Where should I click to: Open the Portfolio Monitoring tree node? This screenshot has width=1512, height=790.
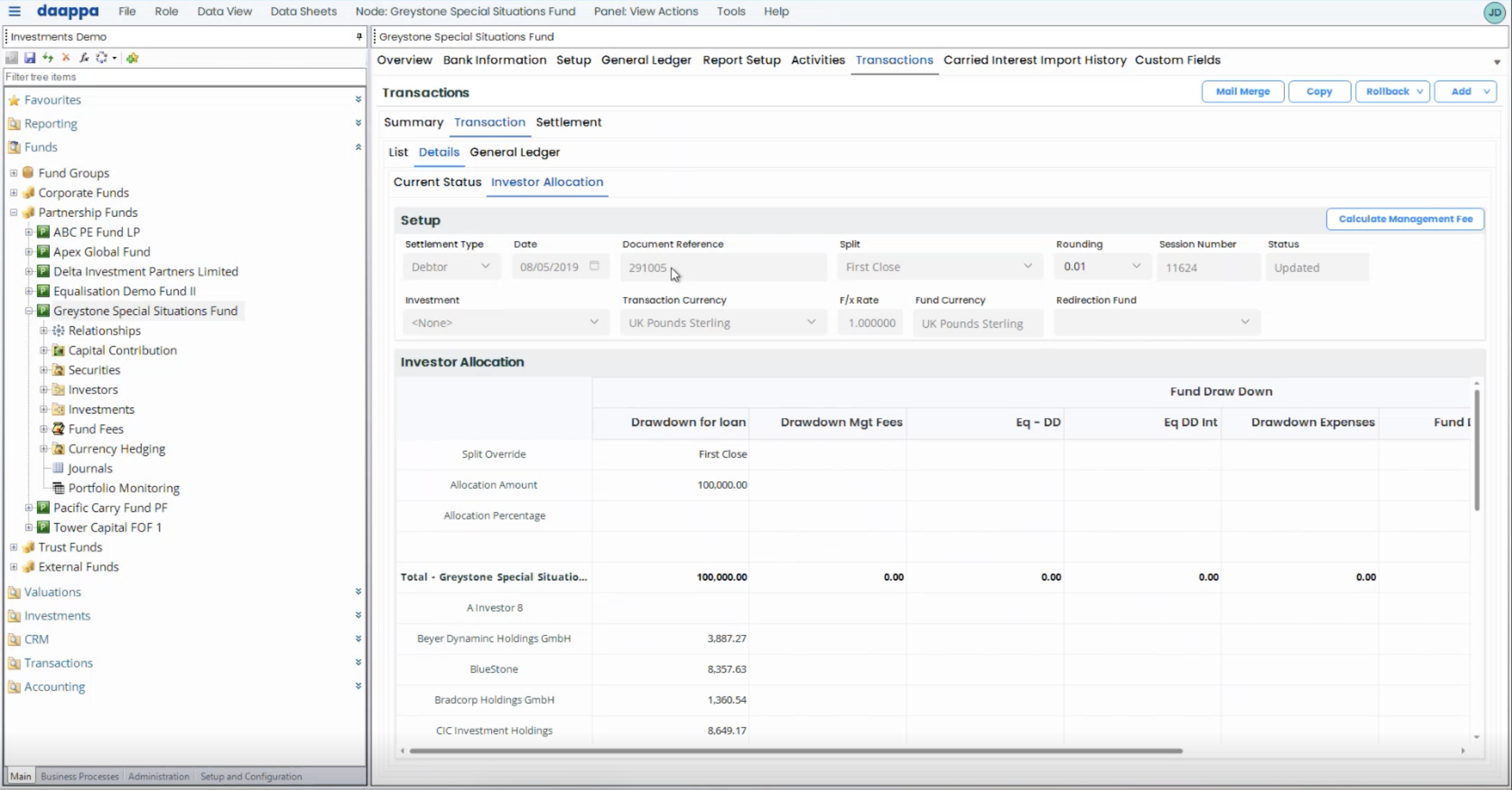point(123,488)
